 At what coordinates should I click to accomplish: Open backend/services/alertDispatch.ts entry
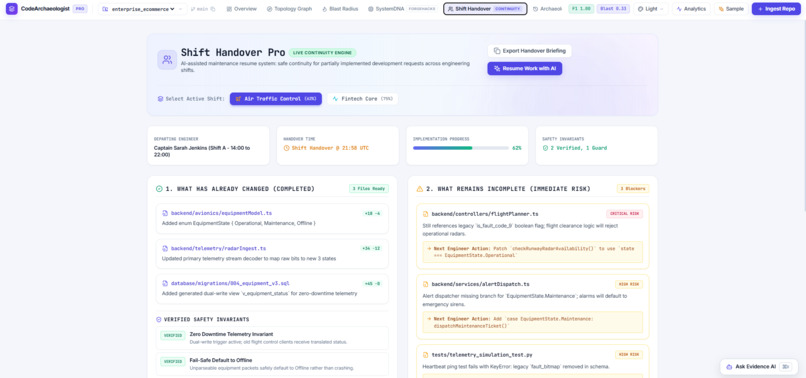coord(480,284)
